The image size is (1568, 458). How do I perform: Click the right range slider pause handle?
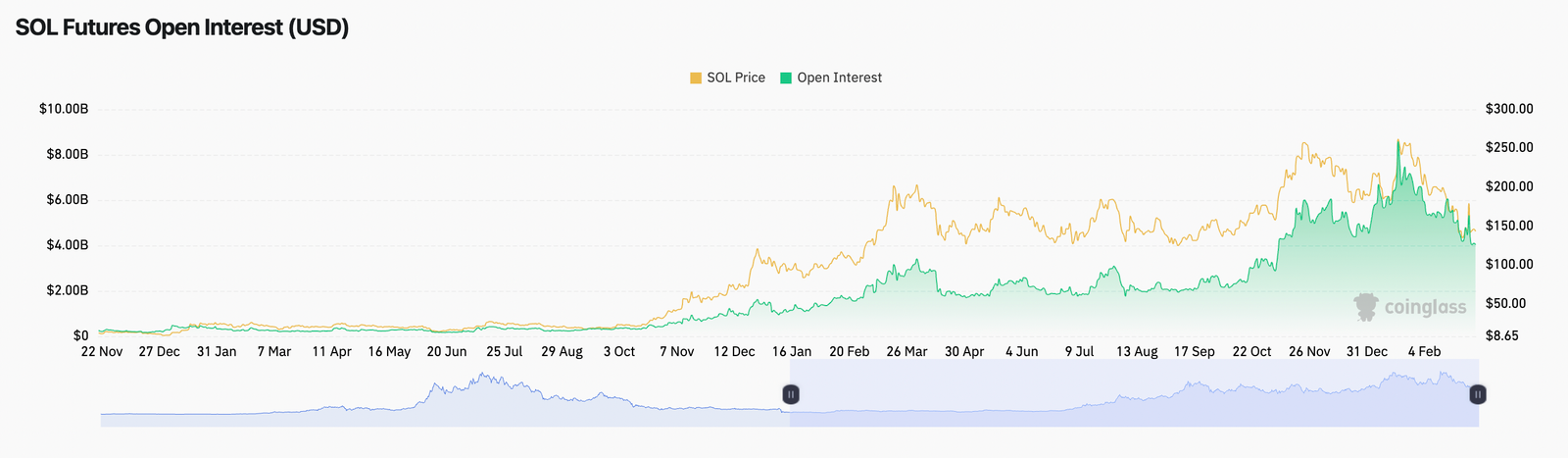1478,394
